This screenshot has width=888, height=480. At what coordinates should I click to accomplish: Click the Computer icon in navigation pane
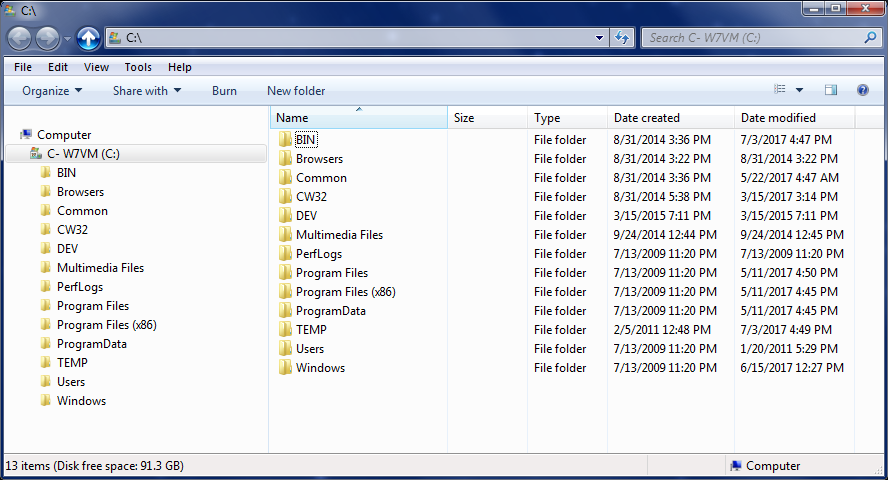pyautogui.click(x=26, y=135)
